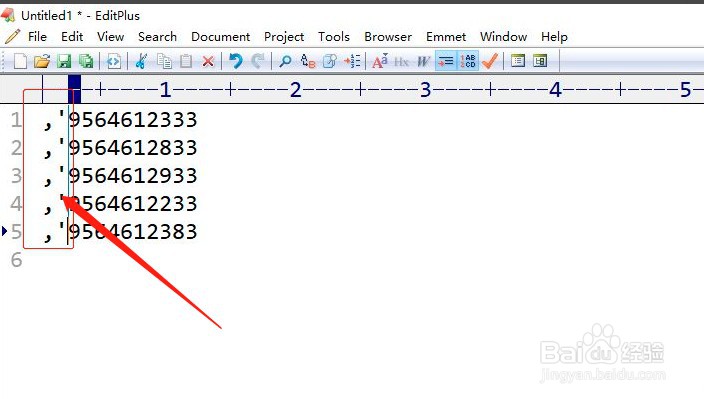Open a file via the folder icon

coord(42,61)
